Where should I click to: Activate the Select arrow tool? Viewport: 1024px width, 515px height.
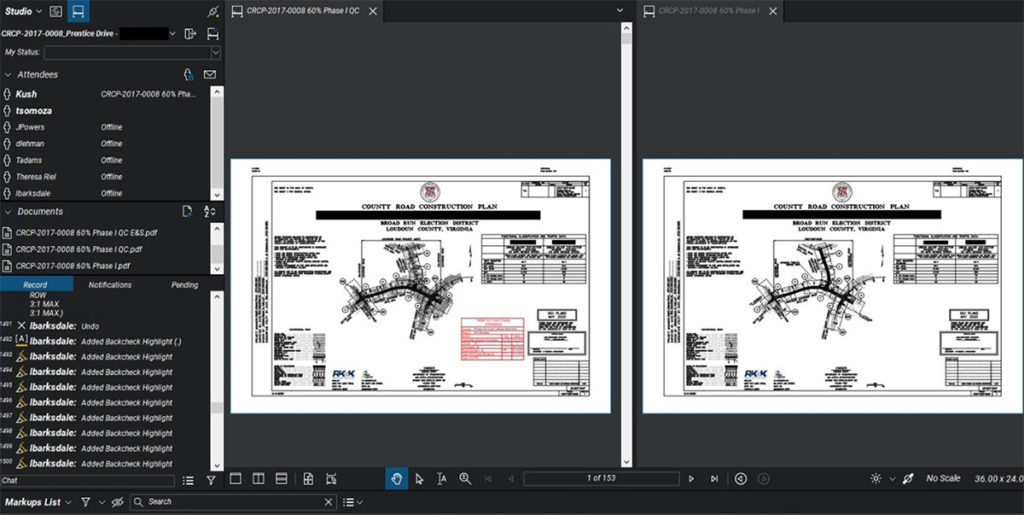[419, 478]
